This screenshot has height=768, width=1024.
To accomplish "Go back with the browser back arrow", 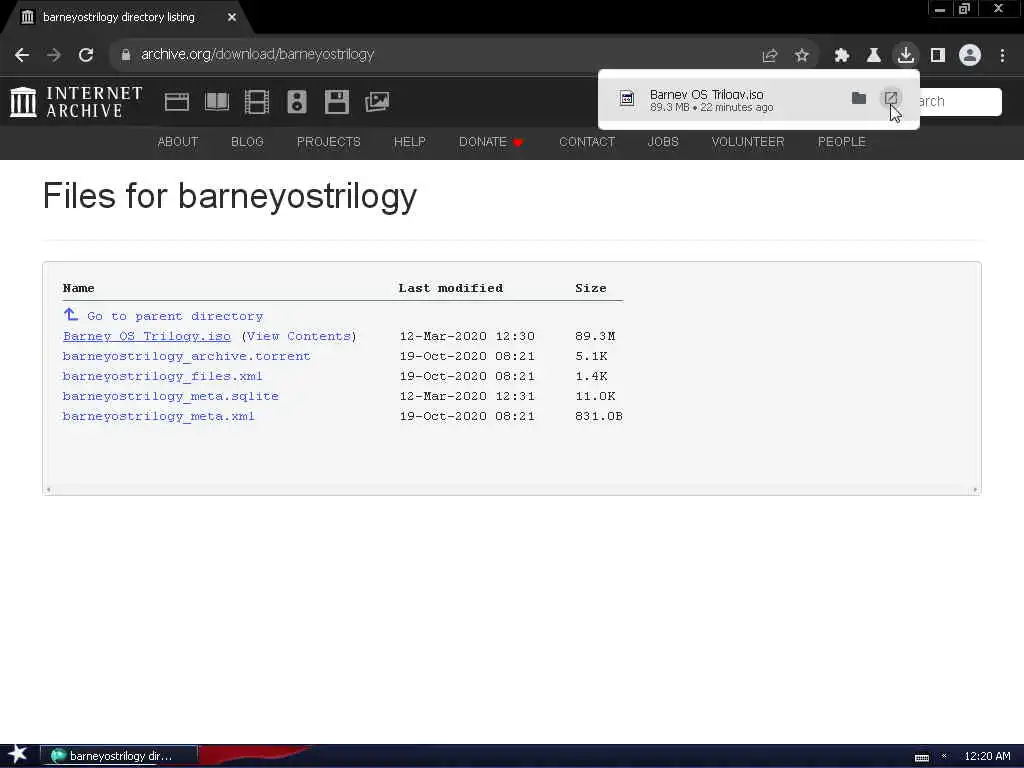I will pyautogui.click(x=22, y=55).
